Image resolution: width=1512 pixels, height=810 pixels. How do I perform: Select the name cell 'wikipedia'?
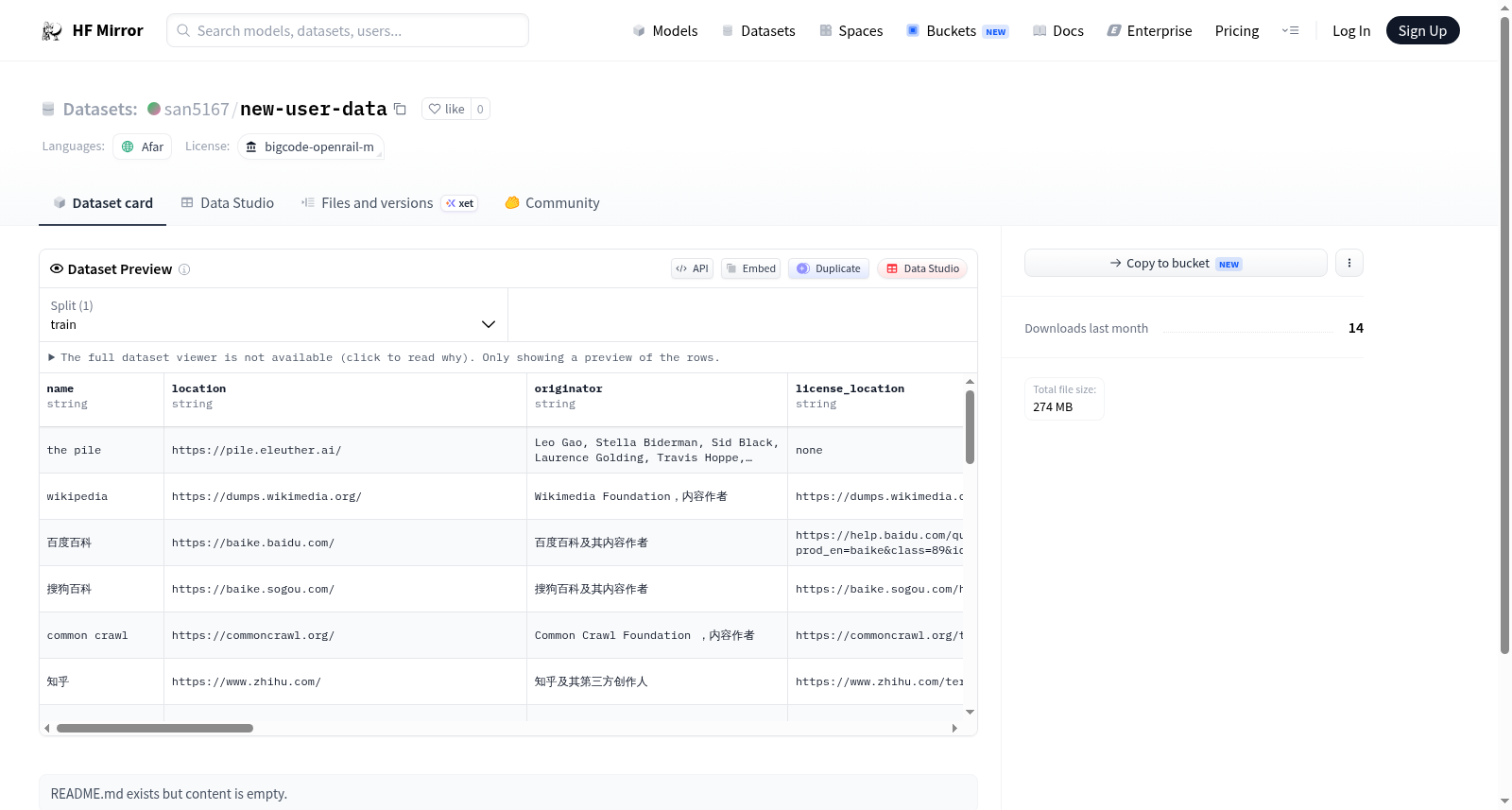pyautogui.click(x=102, y=496)
